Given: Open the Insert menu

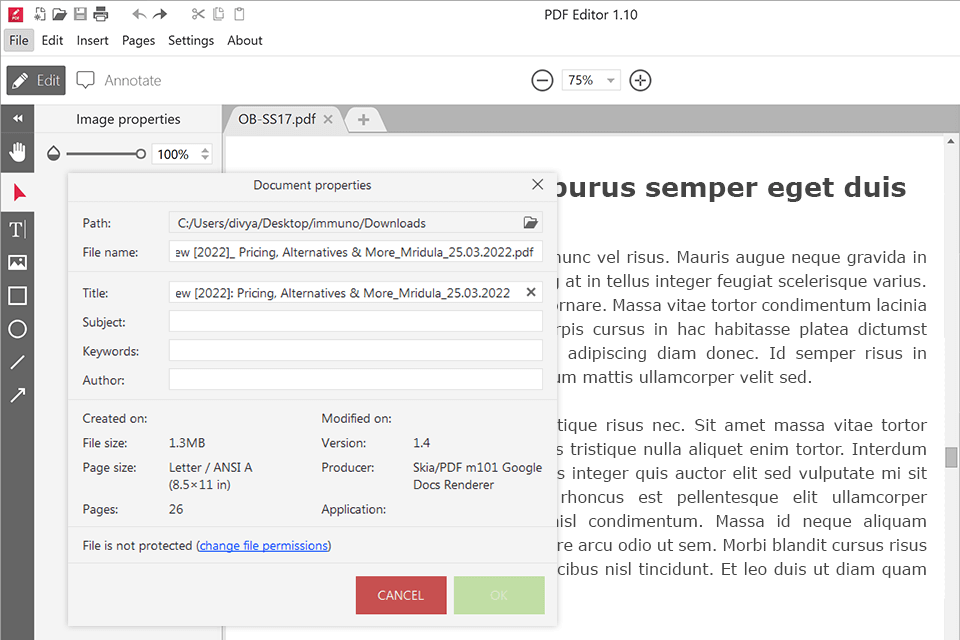Looking at the screenshot, I should click(92, 40).
